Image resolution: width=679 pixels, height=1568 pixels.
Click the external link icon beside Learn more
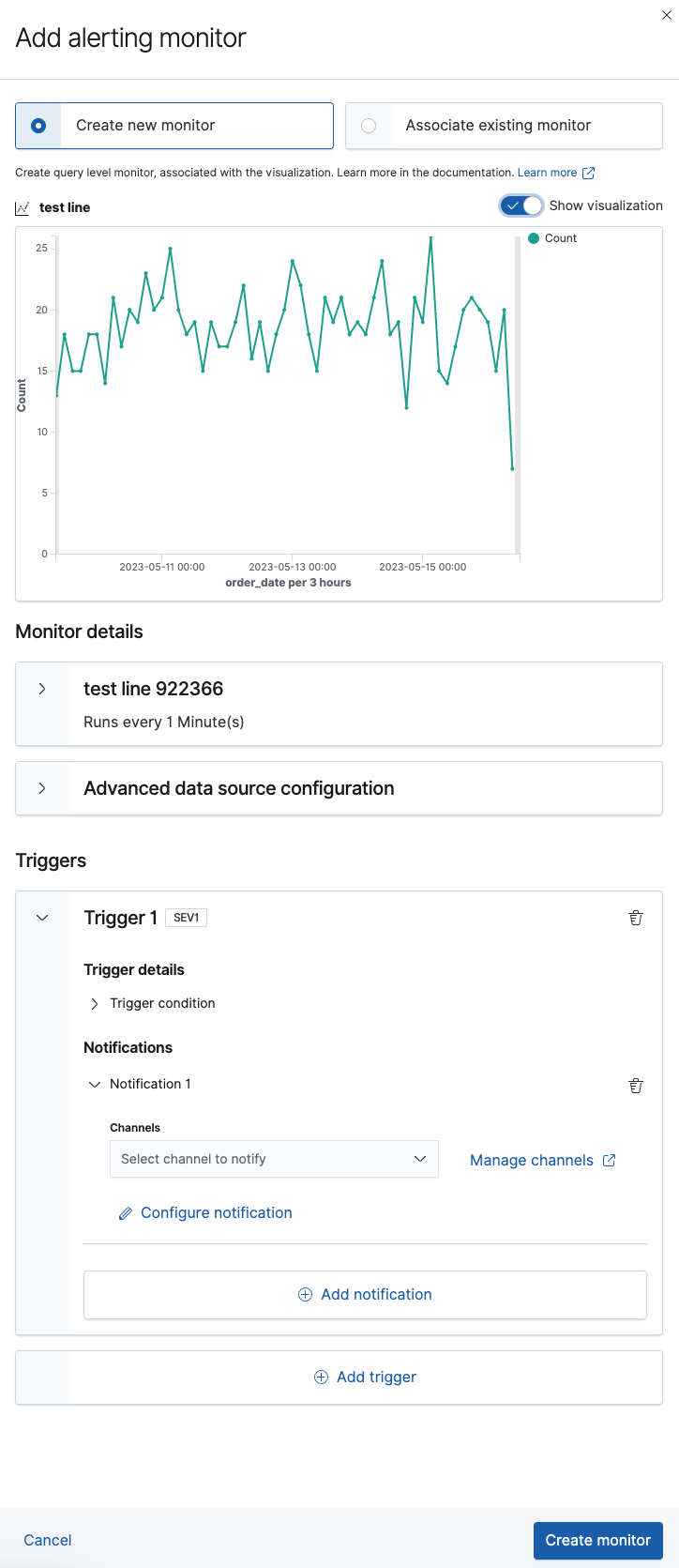(589, 172)
